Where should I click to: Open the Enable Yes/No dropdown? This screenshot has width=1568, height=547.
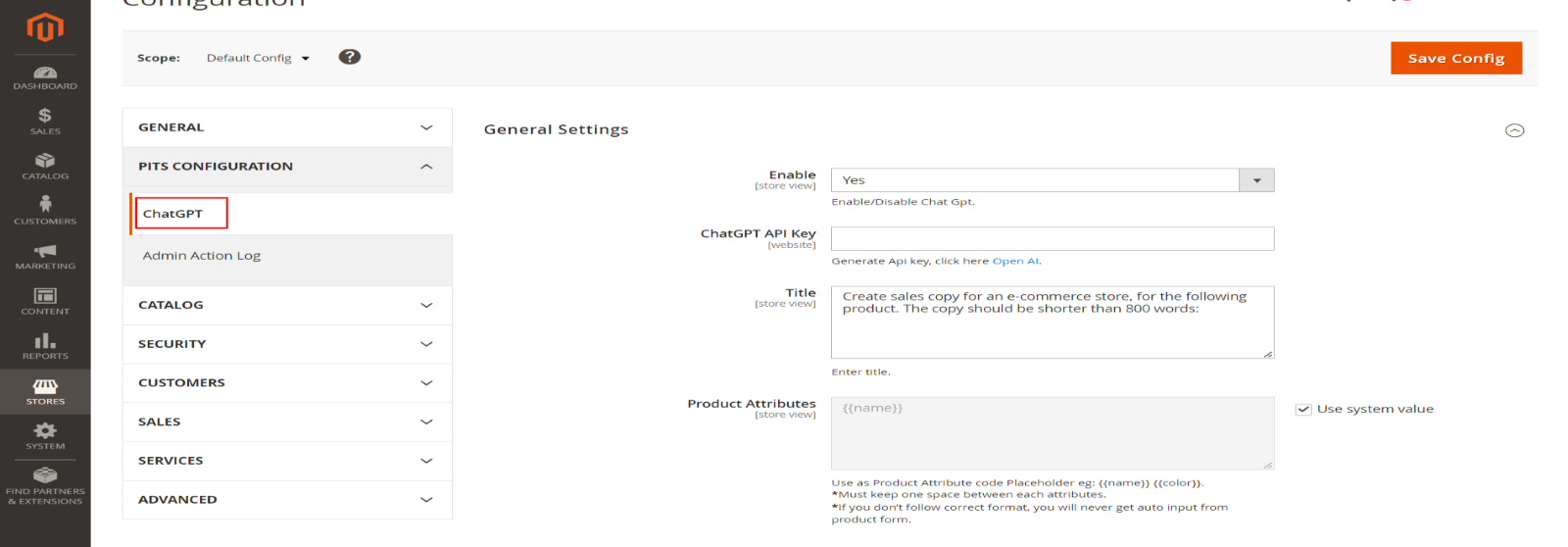[x=1052, y=180]
